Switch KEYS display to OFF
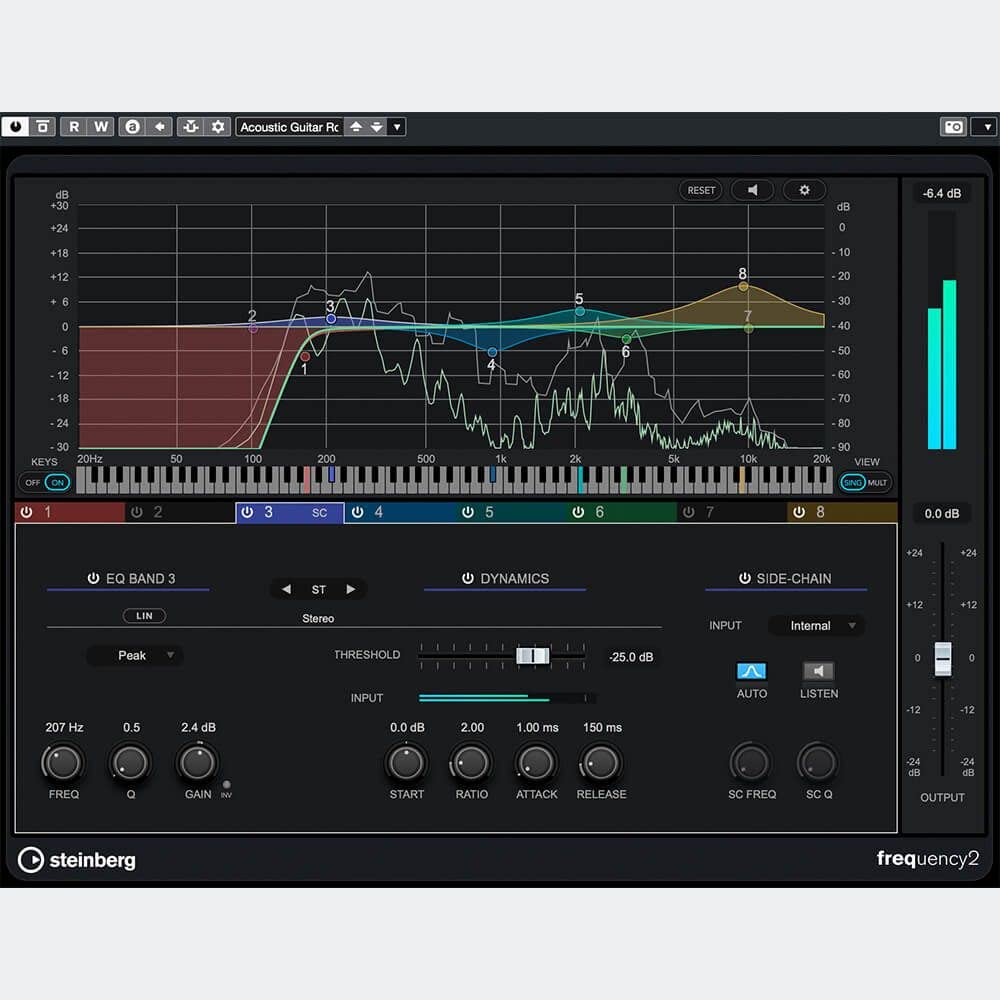Screen dimensions: 1000x1000 33,483
